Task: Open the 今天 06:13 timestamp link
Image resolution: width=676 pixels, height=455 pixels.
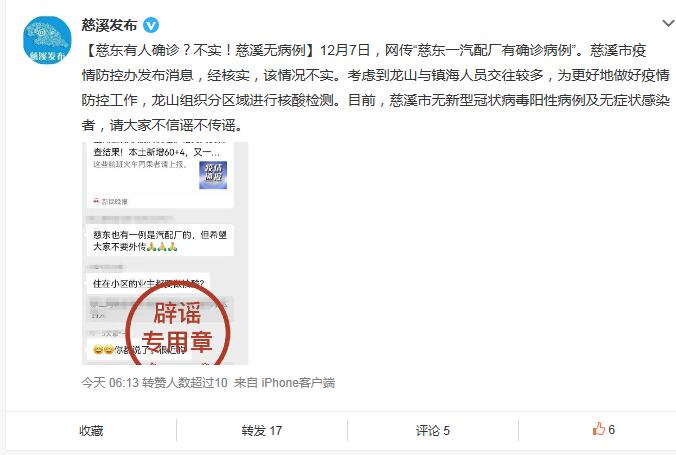Action: 110,383
